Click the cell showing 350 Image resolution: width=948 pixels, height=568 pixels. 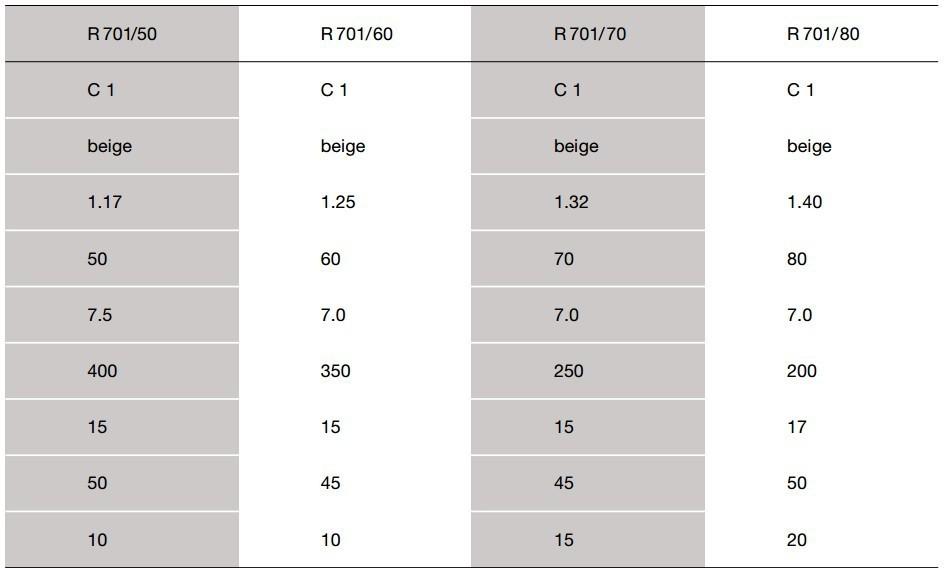pos(336,371)
